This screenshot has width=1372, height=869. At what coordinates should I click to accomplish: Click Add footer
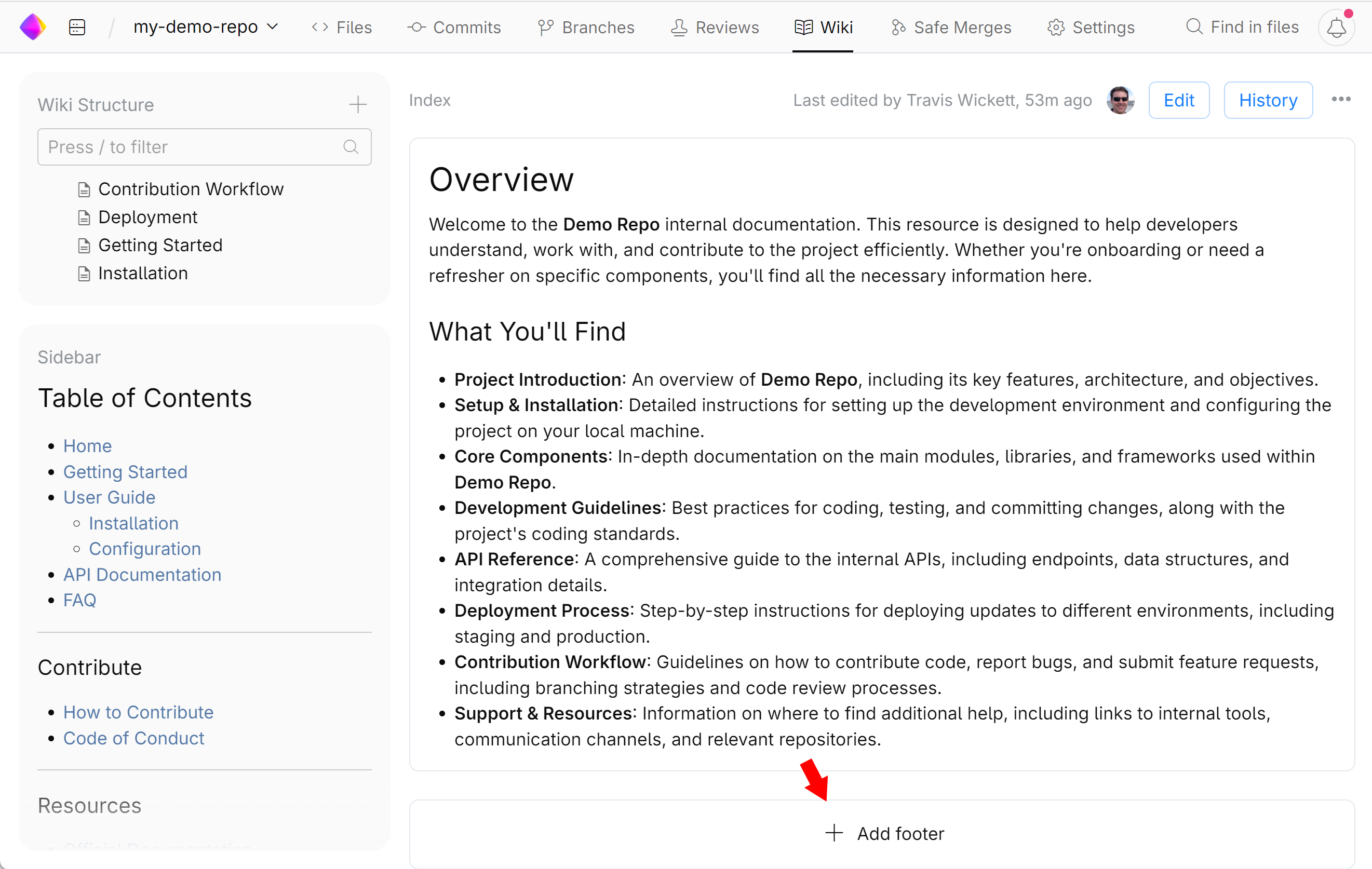coord(884,833)
